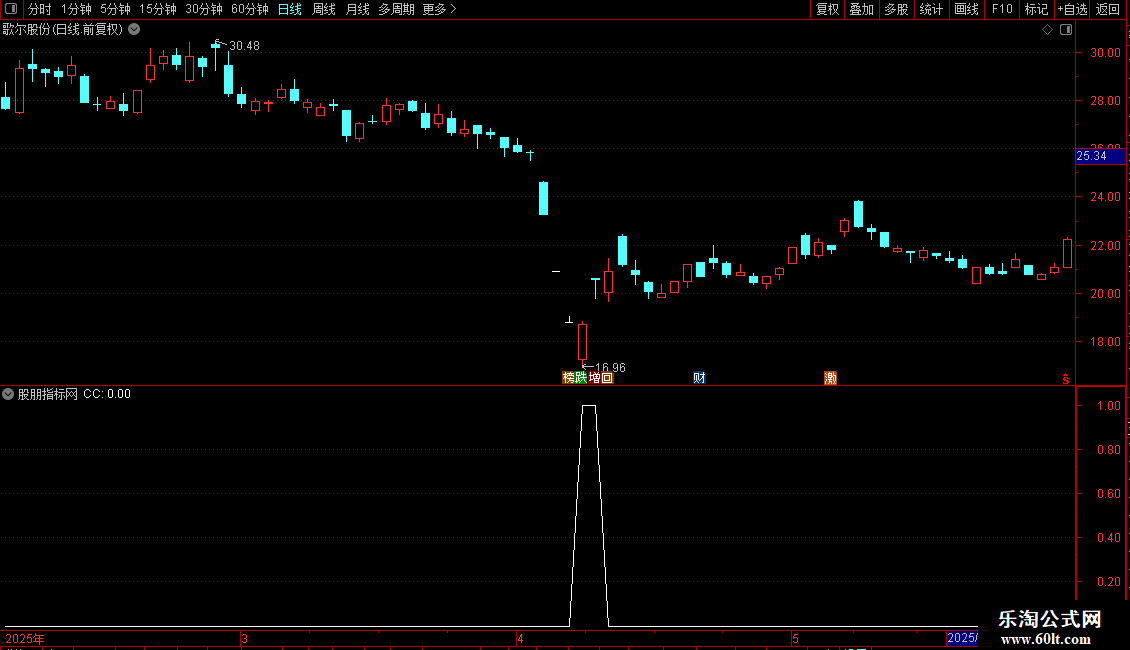The width and height of the screenshot is (1130, 650).
Task: Toggle the right side panel icon
Action: [x=1066, y=30]
